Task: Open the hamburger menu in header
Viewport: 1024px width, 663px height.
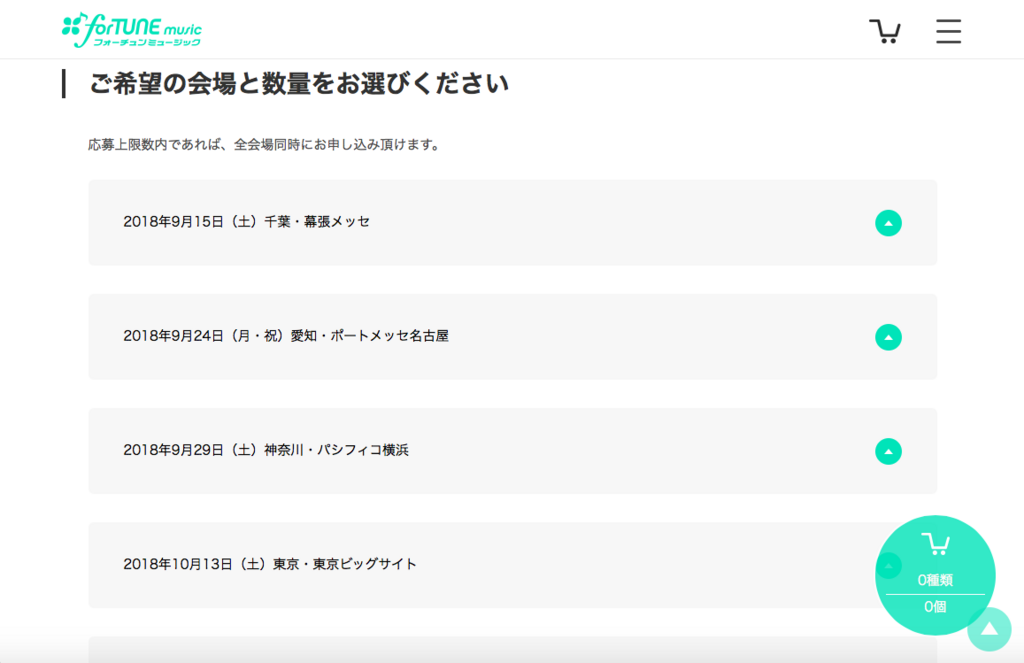Action: [x=948, y=31]
